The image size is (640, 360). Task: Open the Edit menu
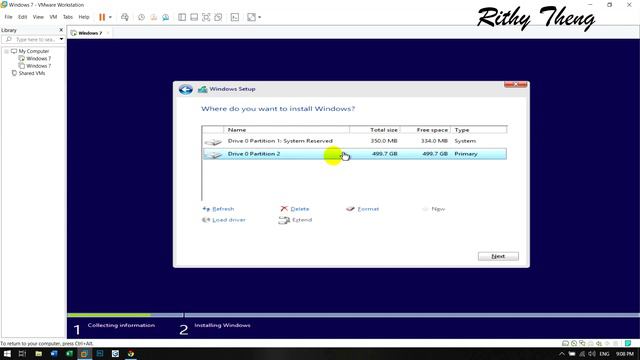click(22, 17)
